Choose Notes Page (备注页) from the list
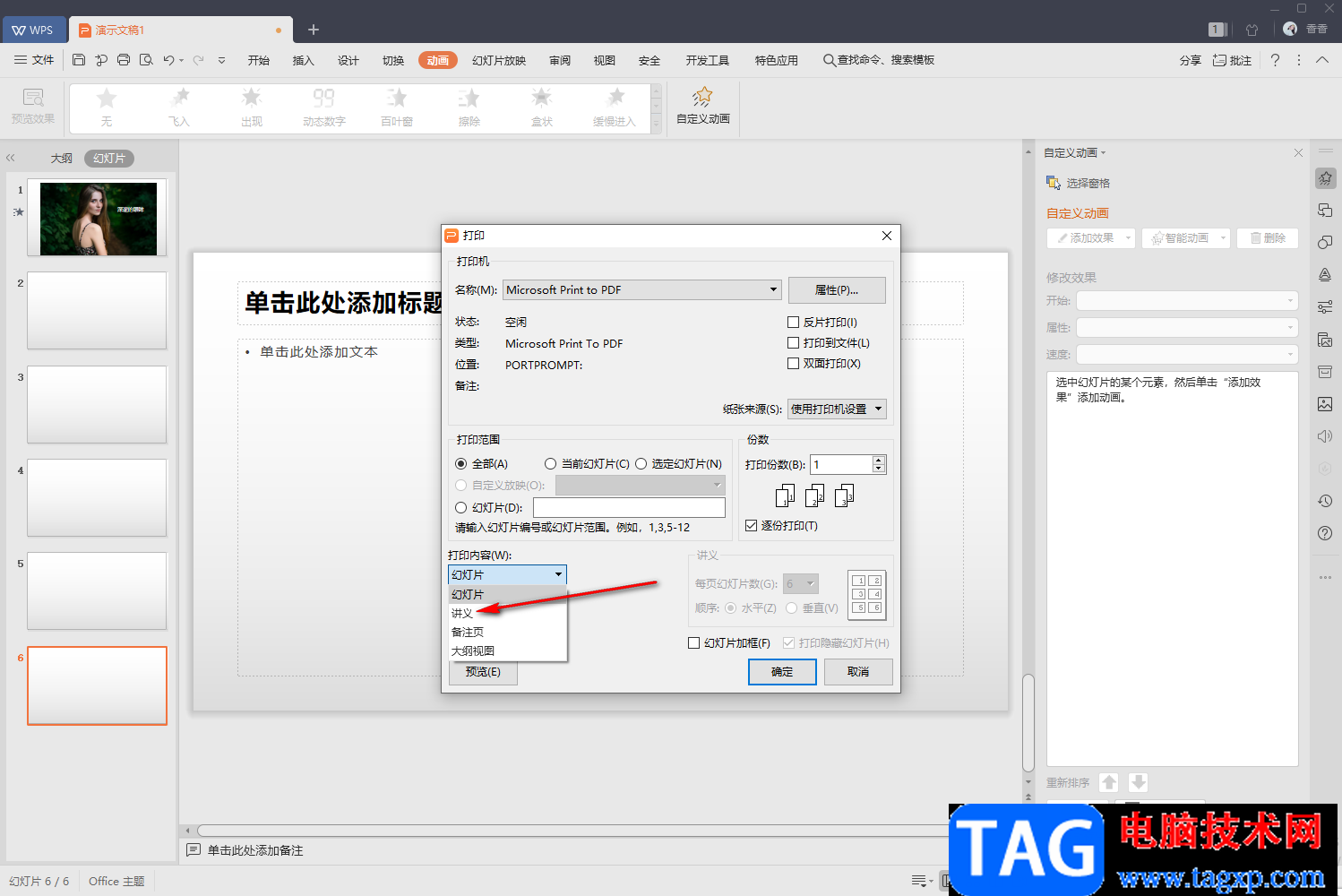The height and width of the screenshot is (896, 1342). pyautogui.click(x=508, y=632)
